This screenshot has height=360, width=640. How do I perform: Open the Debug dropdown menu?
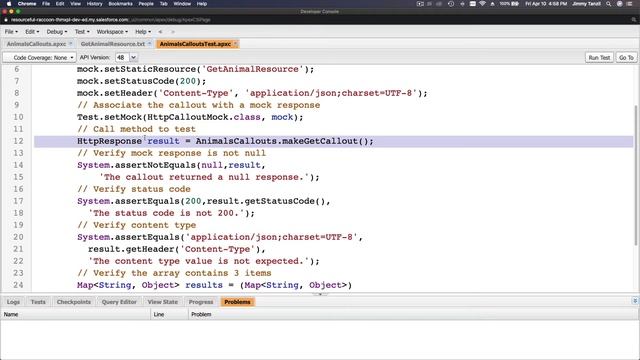tap(57, 31)
